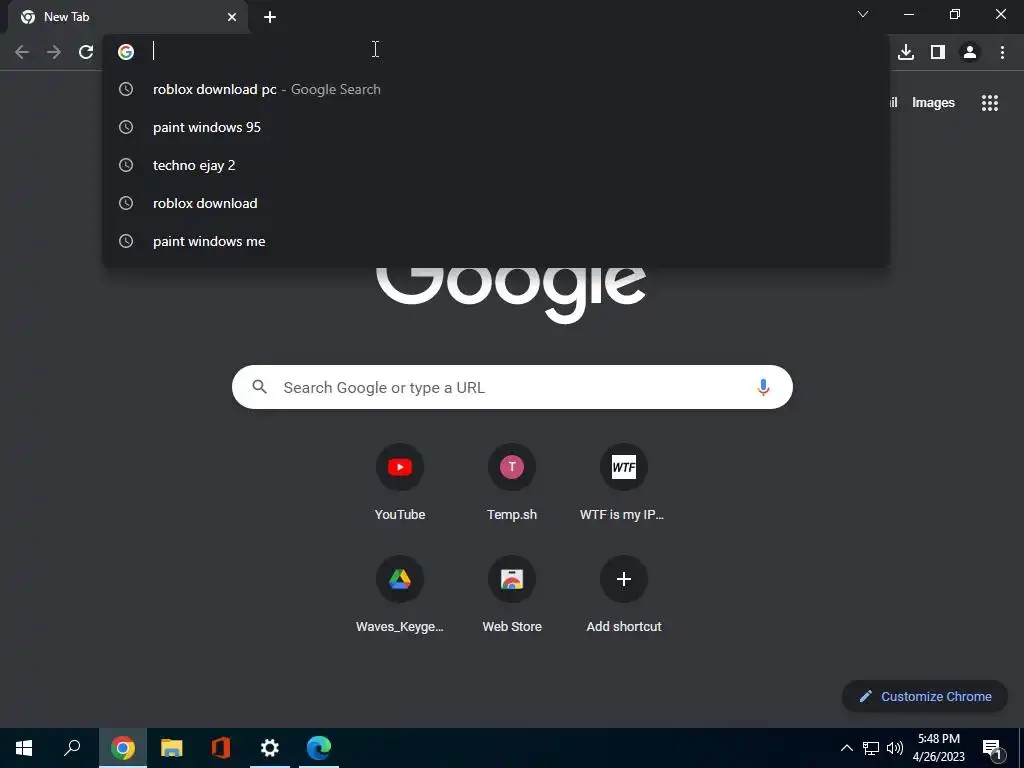Go back with the back arrow

point(22,52)
